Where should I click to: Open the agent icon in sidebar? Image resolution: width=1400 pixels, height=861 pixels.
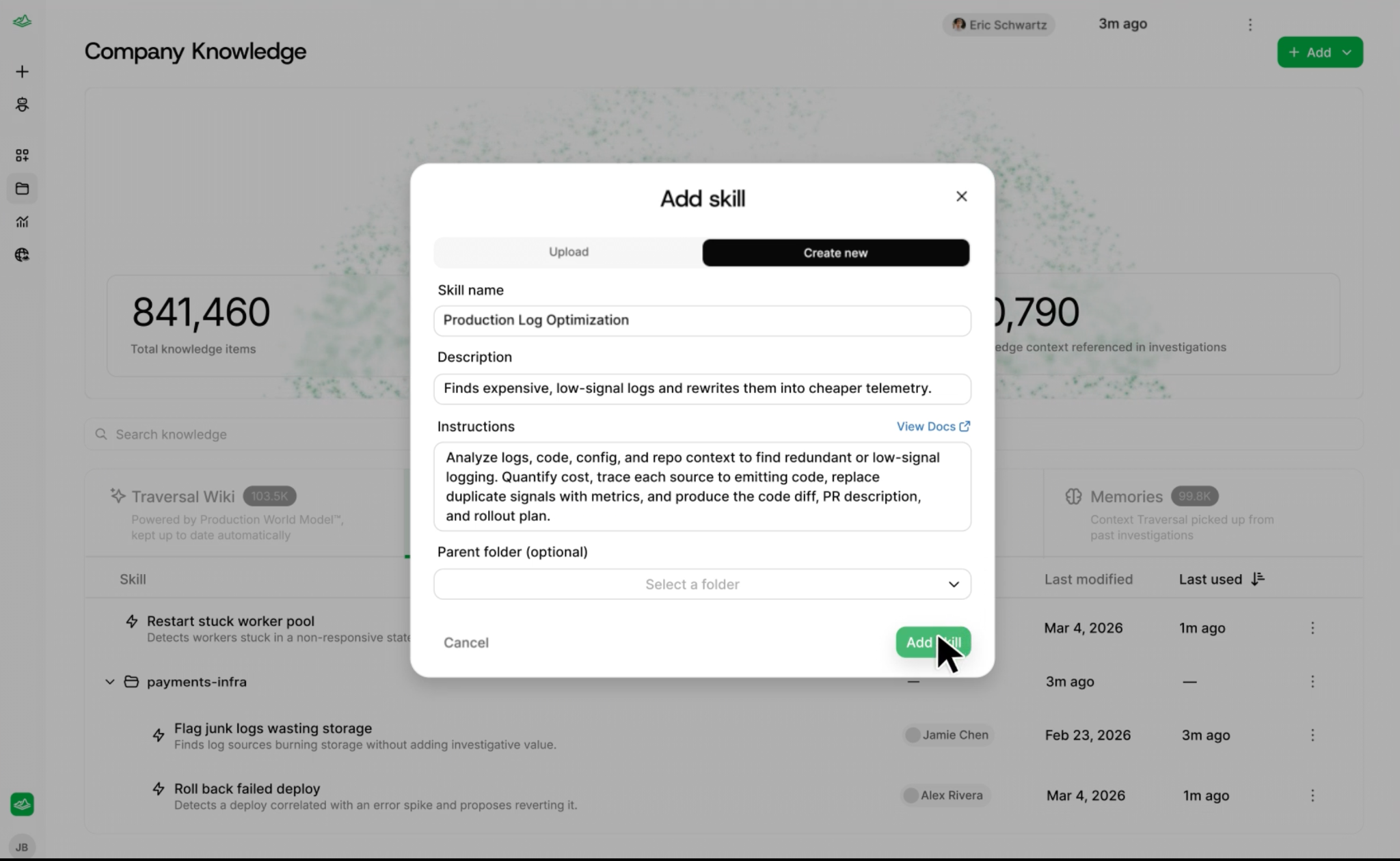tap(22, 105)
